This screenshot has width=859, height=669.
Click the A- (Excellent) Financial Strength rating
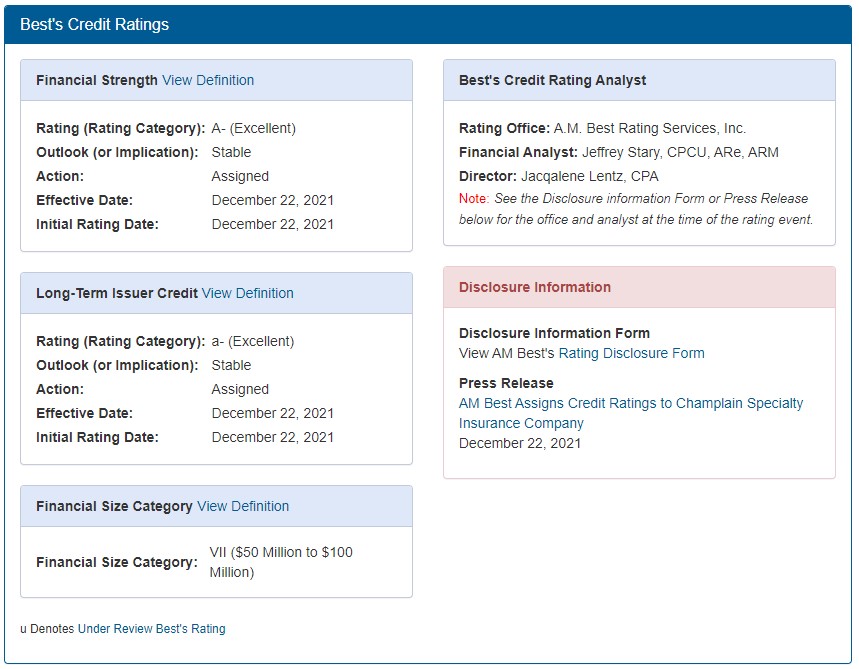[253, 128]
